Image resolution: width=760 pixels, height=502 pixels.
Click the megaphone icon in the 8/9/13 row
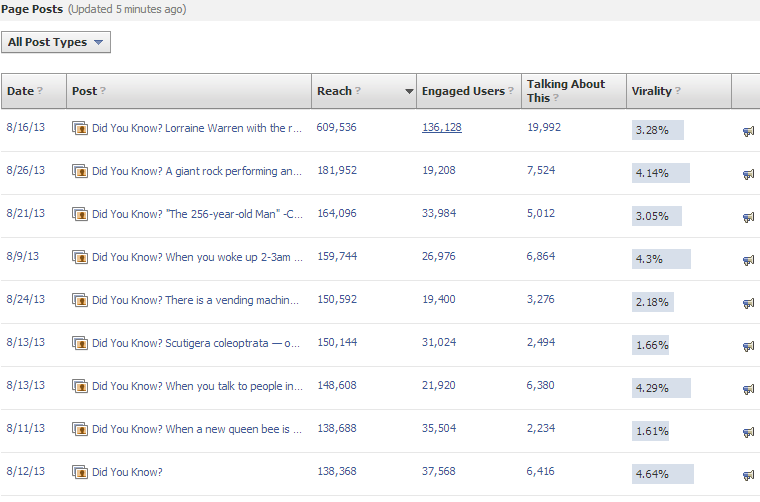[748, 260]
